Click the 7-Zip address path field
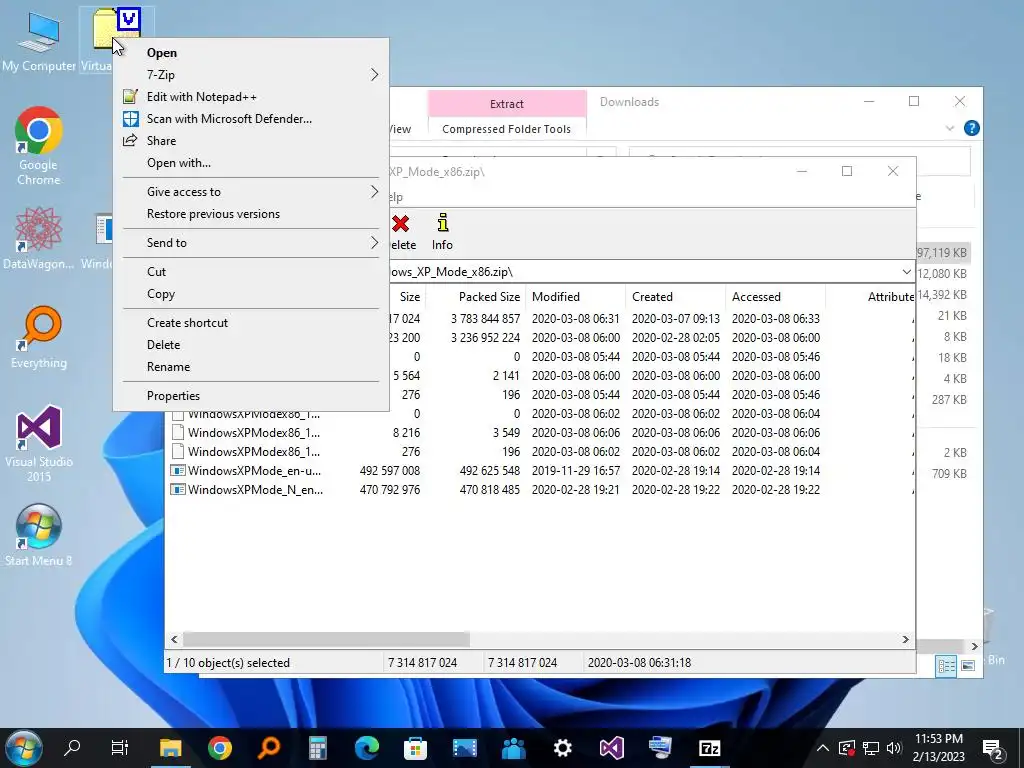This screenshot has height=768, width=1024. pyautogui.click(x=643, y=272)
